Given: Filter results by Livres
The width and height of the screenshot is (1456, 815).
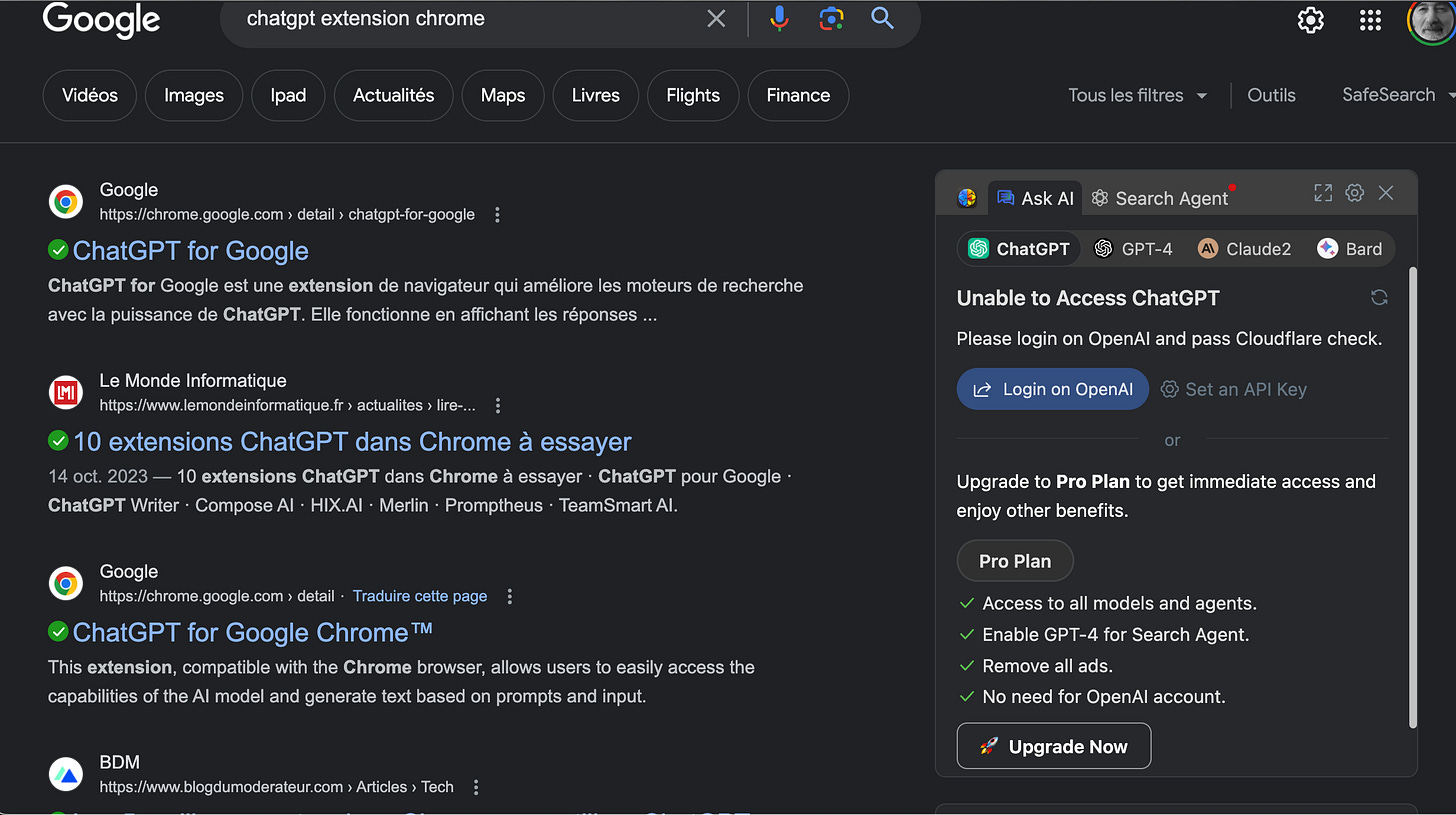Looking at the screenshot, I should [x=596, y=95].
